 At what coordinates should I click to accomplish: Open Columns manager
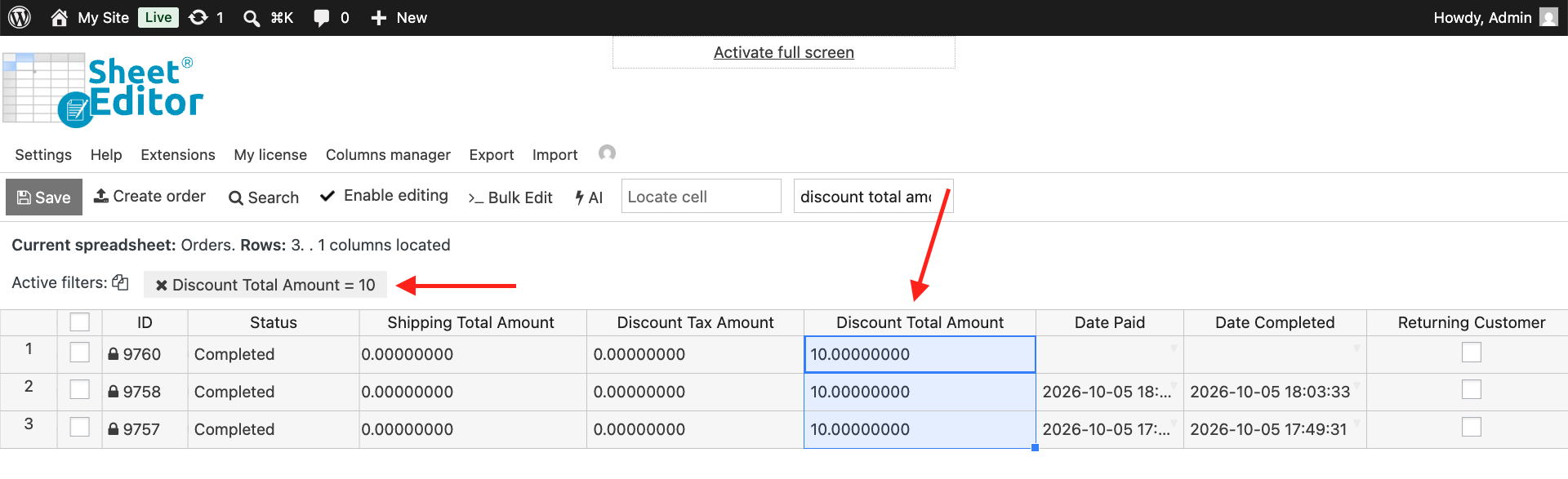tap(388, 154)
